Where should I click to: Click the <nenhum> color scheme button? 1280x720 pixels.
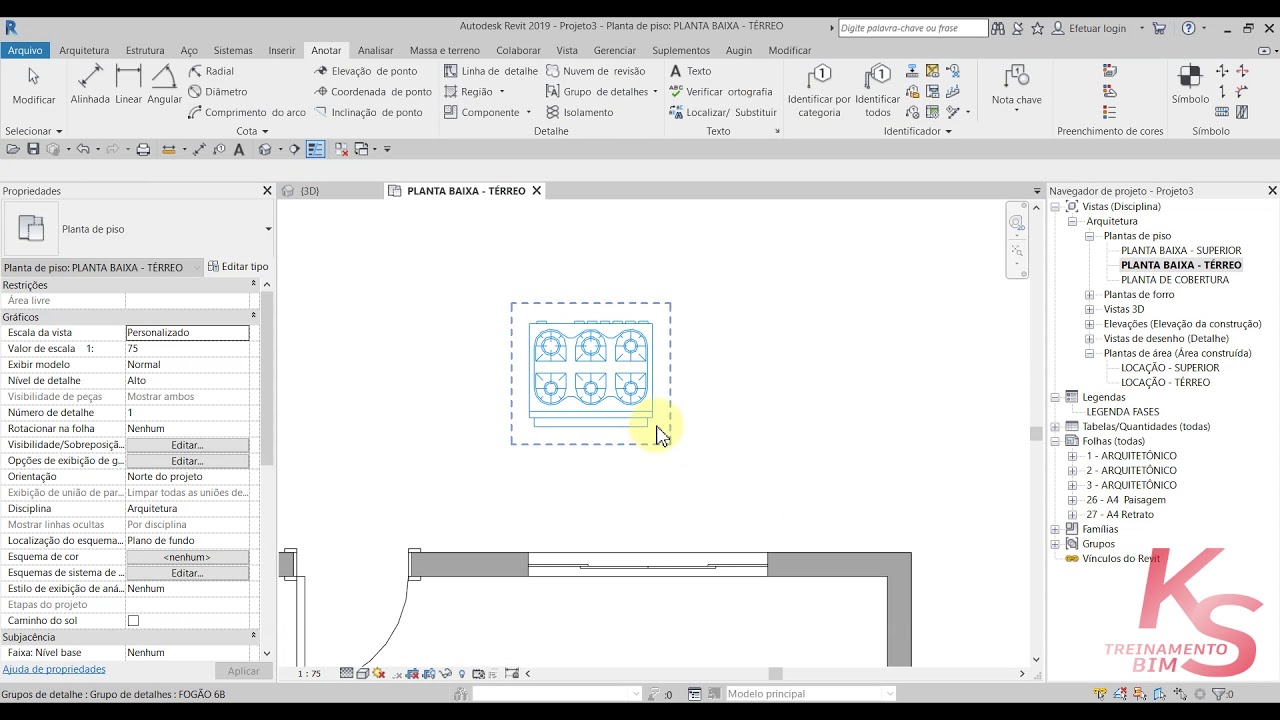pos(187,557)
